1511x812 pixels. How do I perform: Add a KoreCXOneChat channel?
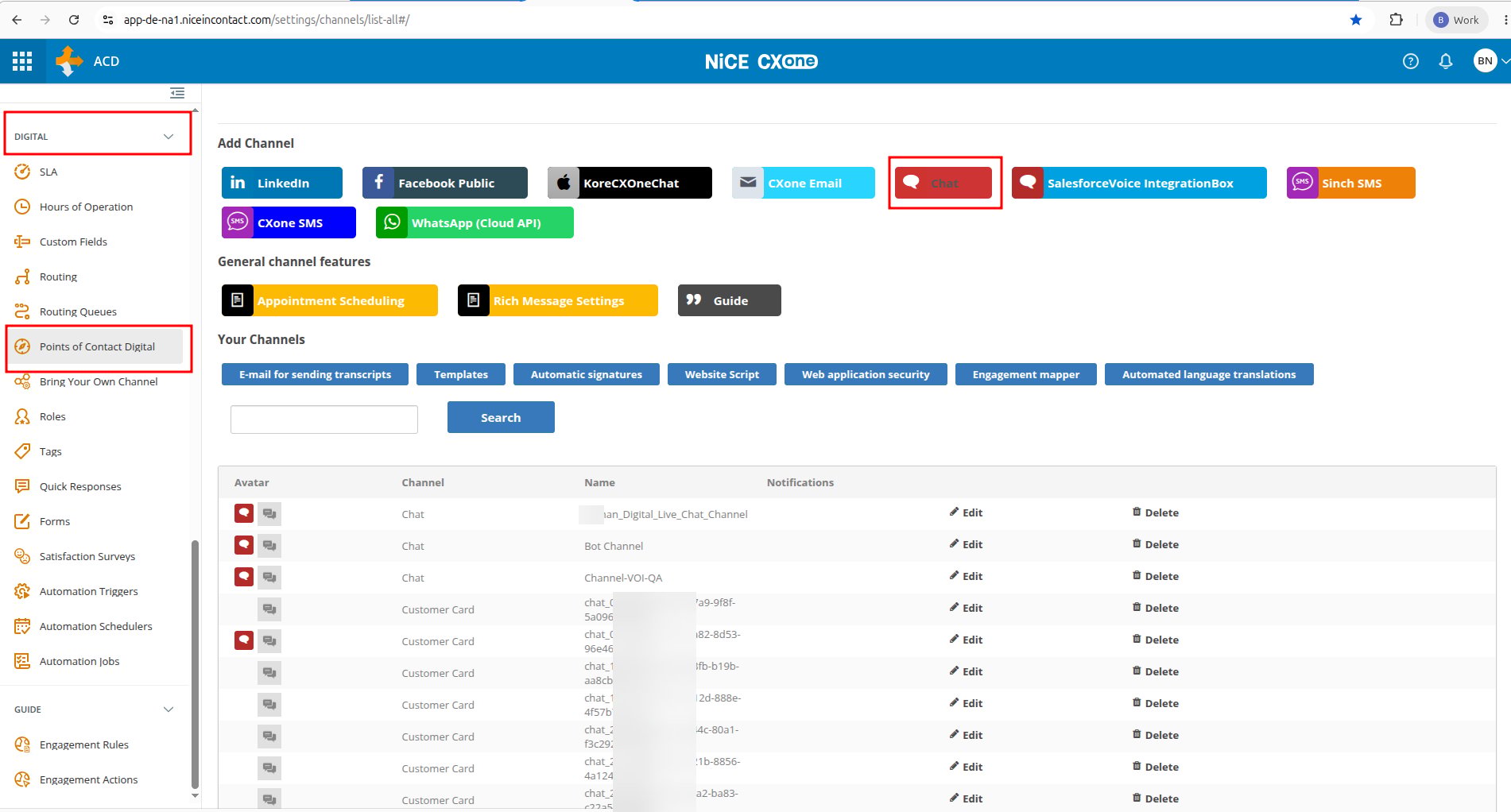pyautogui.click(x=630, y=183)
